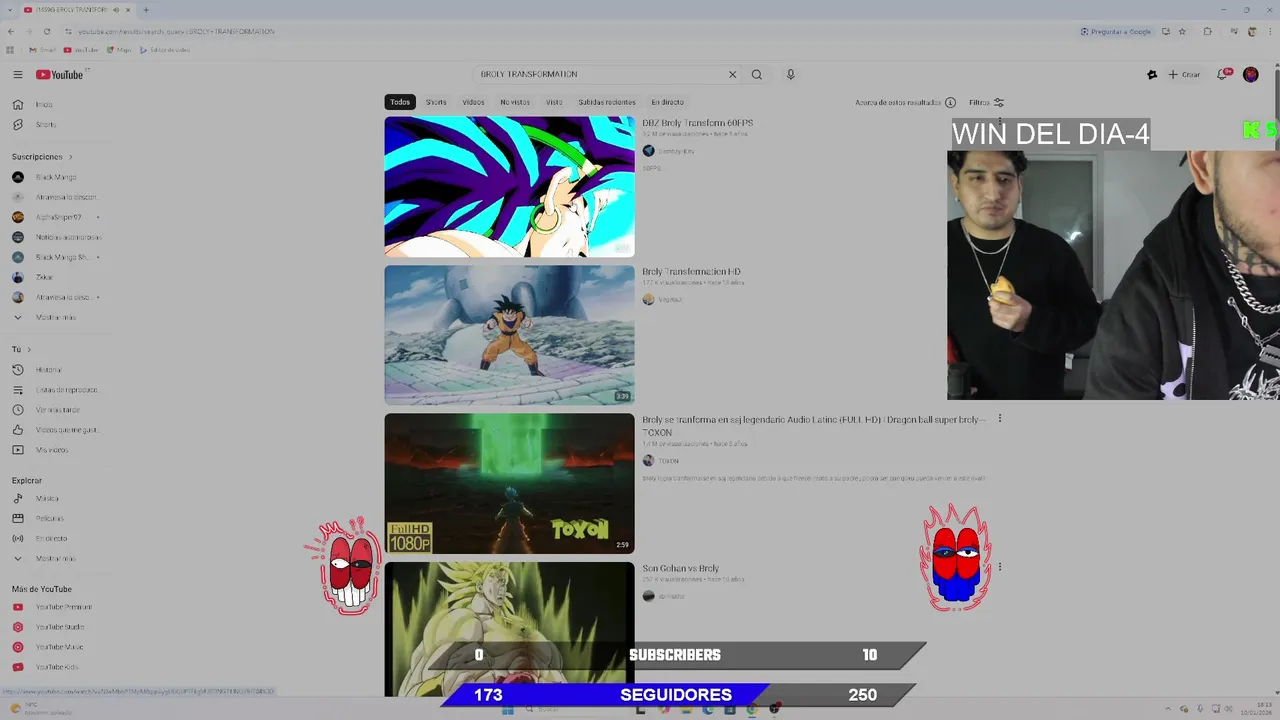Open the tab search dropdown arrow
Image resolution: width=1280 pixels, height=720 pixels.
click(x=10, y=10)
